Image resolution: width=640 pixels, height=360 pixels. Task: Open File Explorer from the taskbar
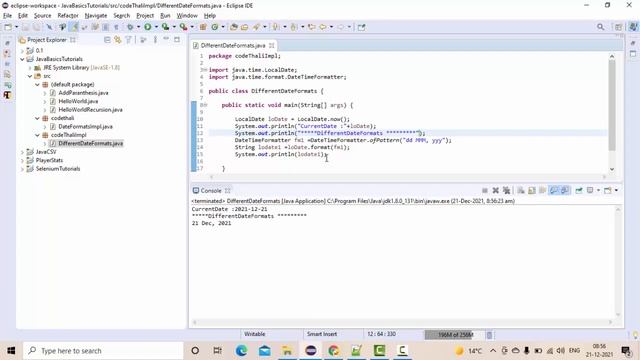(x=287, y=351)
